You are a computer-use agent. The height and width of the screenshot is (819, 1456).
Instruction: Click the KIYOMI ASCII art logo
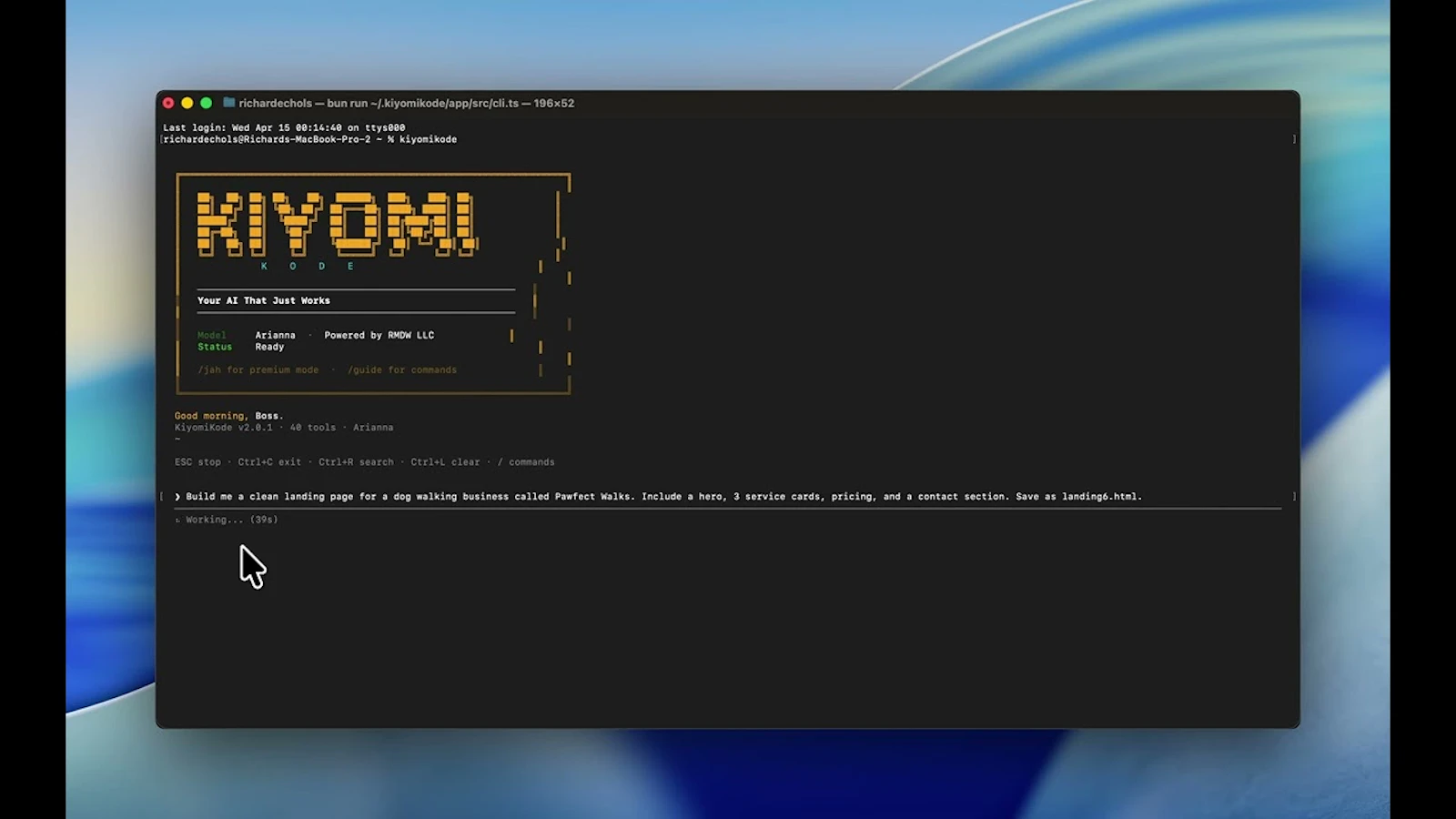[337, 223]
